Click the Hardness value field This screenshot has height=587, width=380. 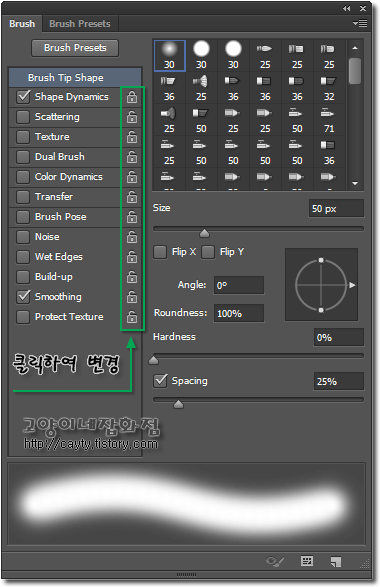click(338, 338)
